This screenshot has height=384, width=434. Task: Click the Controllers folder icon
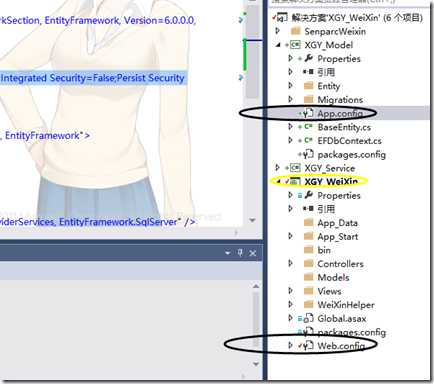click(x=309, y=263)
